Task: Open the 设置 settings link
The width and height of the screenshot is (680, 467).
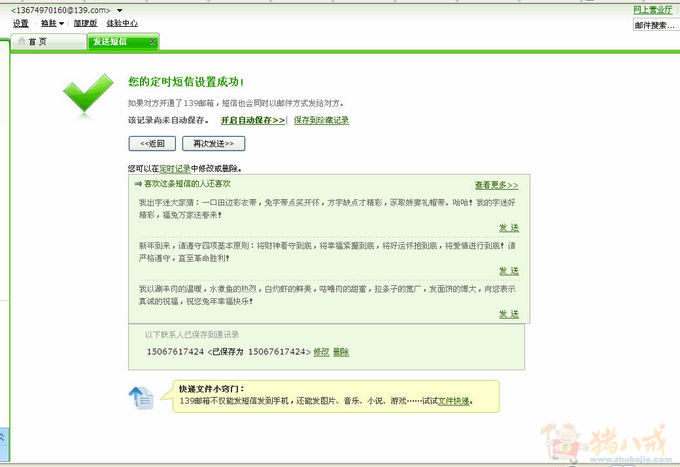Action: [20, 23]
